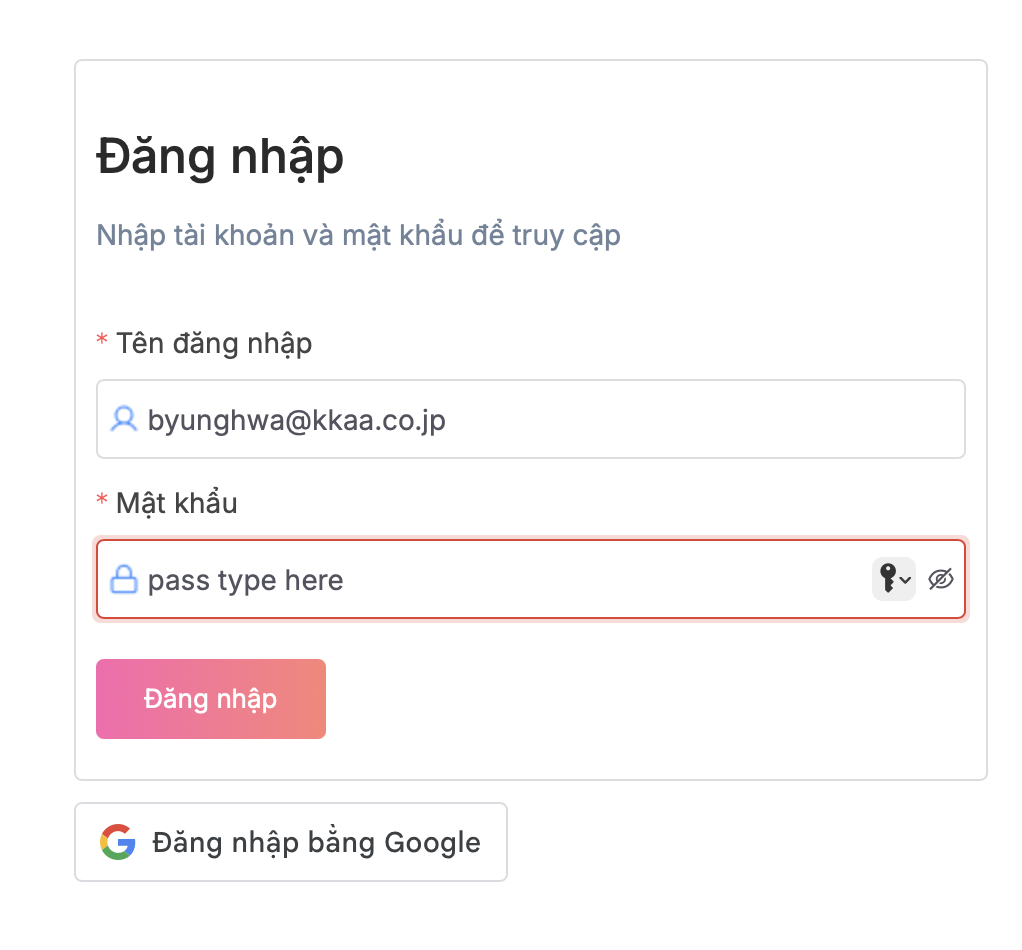
Task: Expand the saved passwords suggestion dropdown
Action: pos(905,581)
